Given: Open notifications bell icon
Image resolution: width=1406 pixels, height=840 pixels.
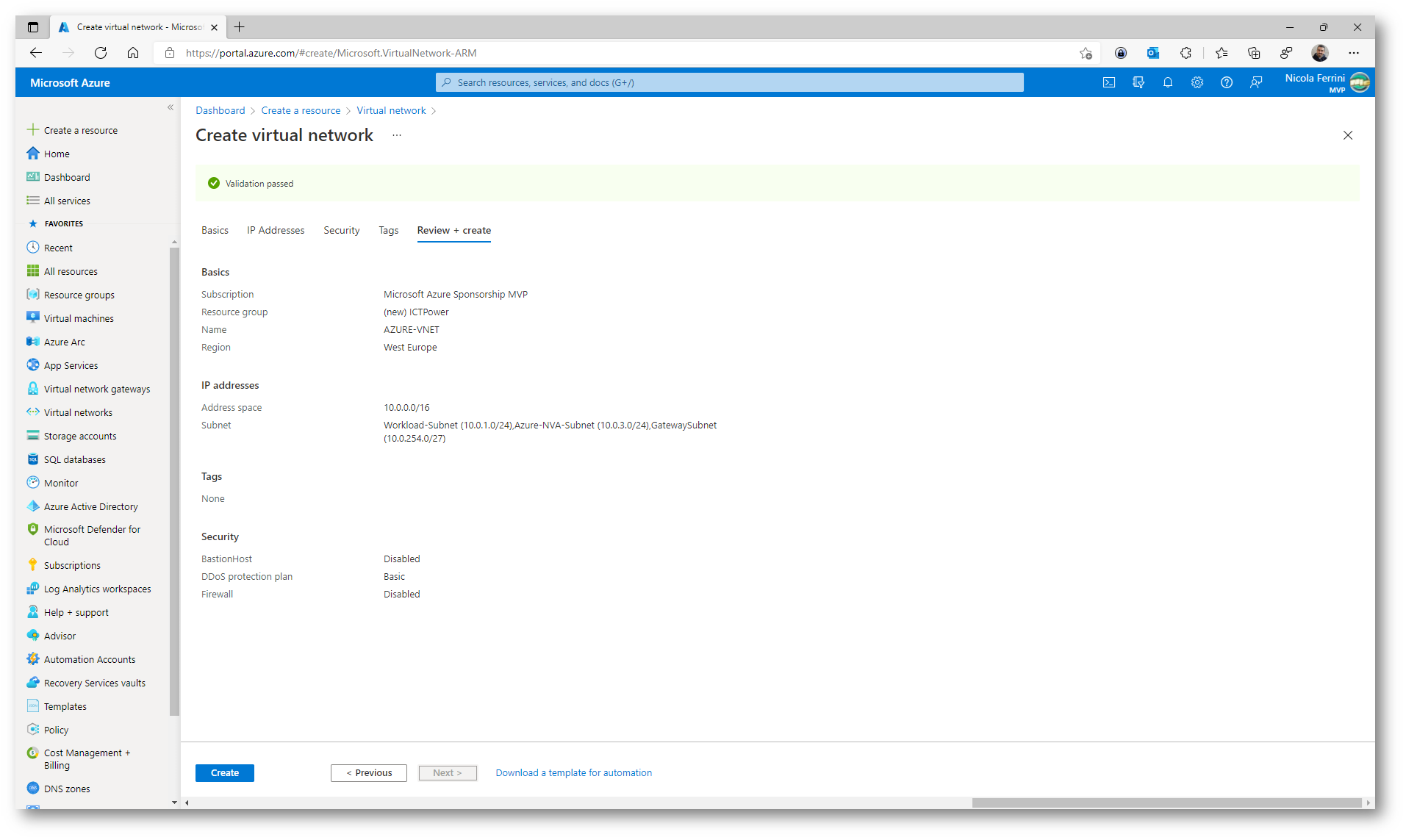Looking at the screenshot, I should click(x=1168, y=82).
